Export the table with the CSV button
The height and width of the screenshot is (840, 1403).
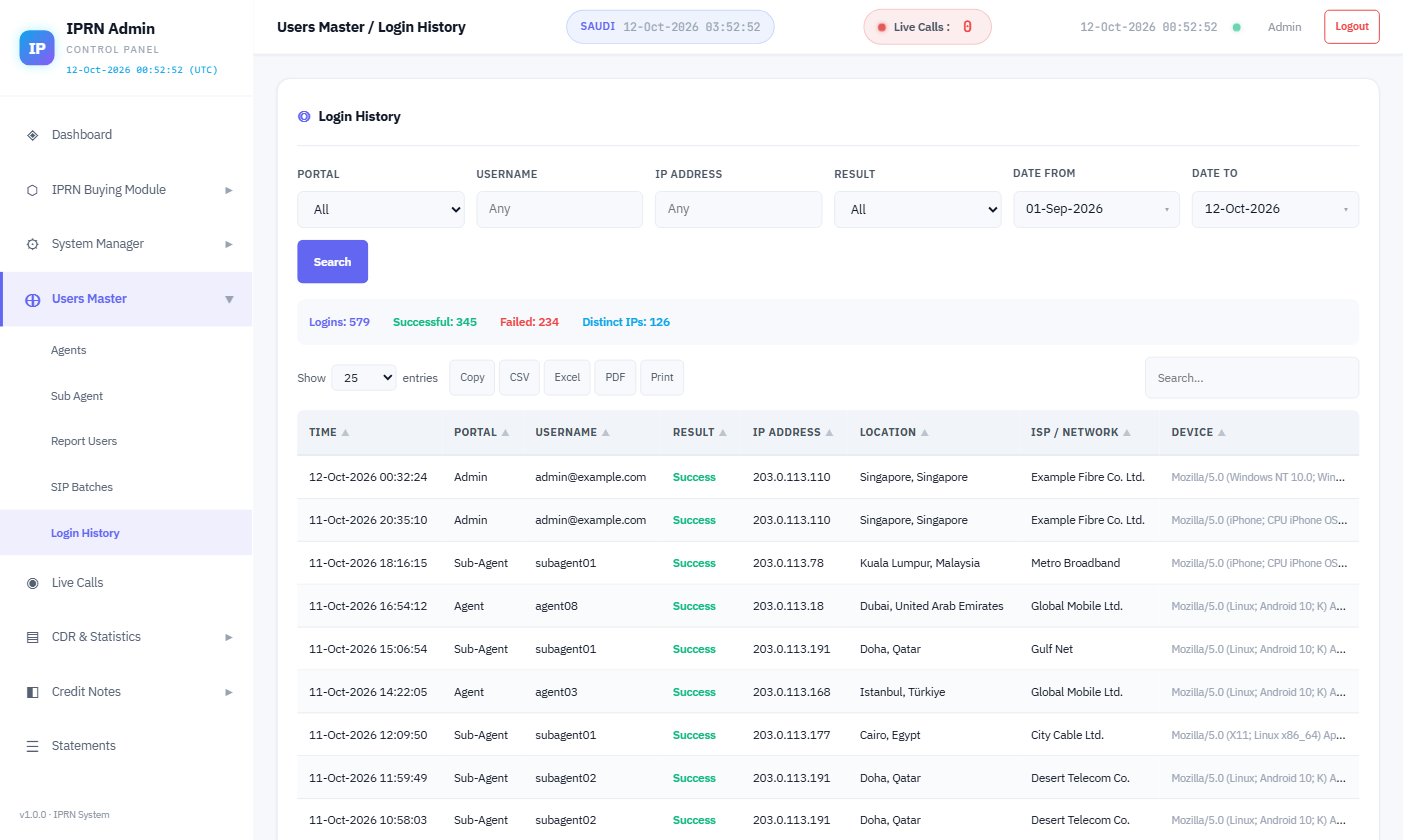519,378
